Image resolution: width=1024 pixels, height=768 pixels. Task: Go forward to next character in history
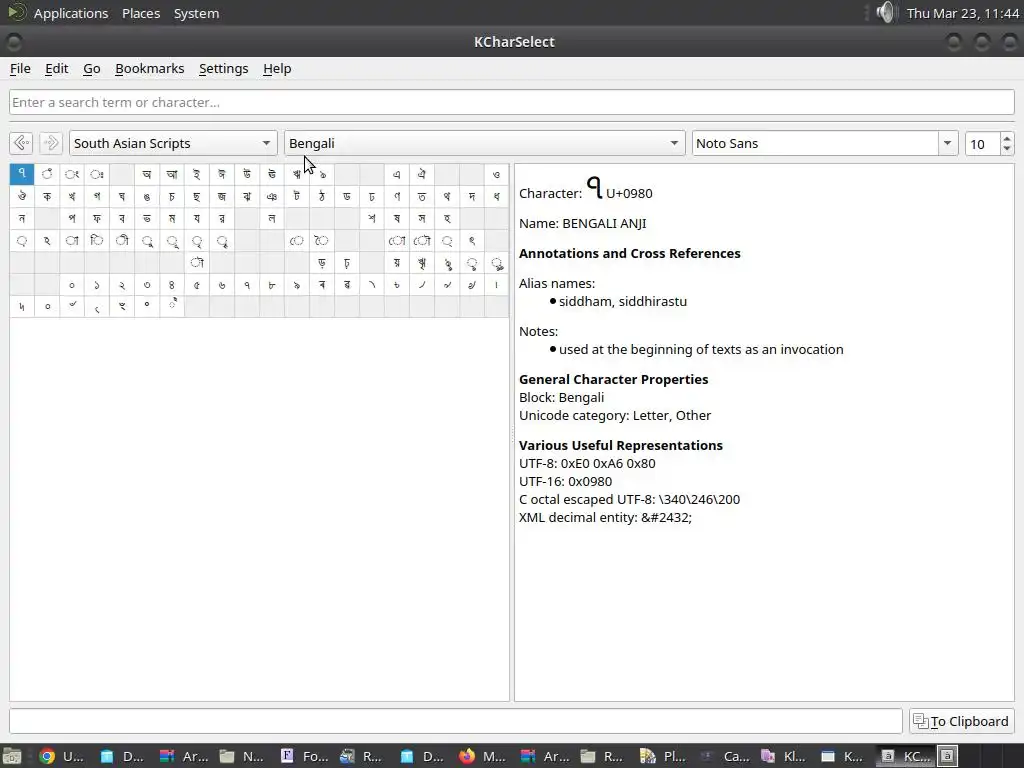coord(50,143)
